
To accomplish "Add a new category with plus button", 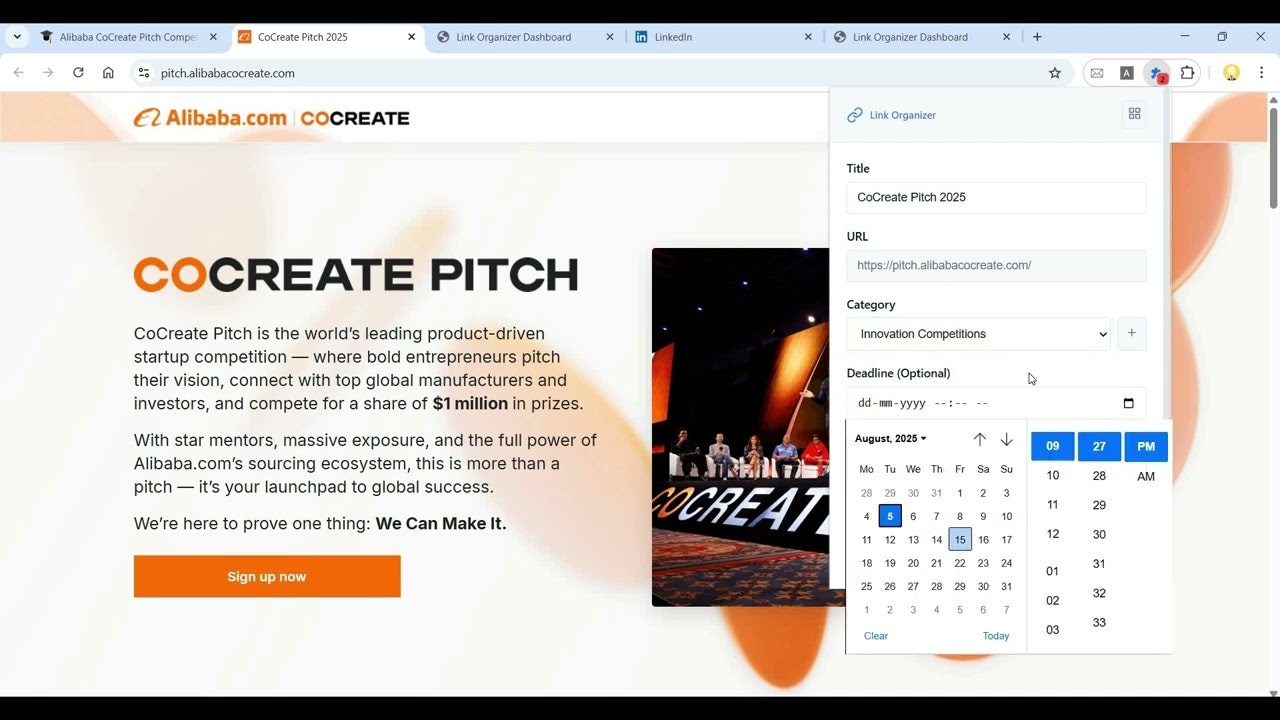I will (1131, 334).
